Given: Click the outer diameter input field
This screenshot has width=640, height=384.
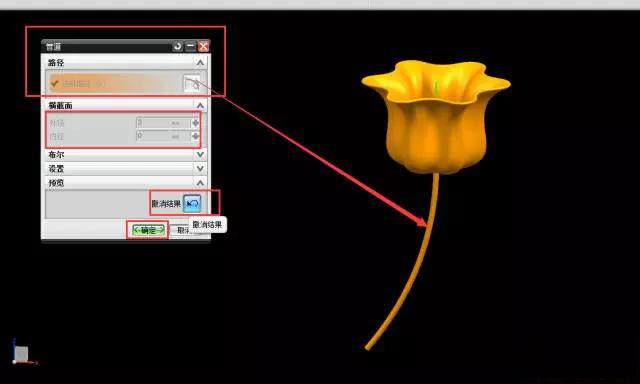Looking at the screenshot, I should pos(163,123).
